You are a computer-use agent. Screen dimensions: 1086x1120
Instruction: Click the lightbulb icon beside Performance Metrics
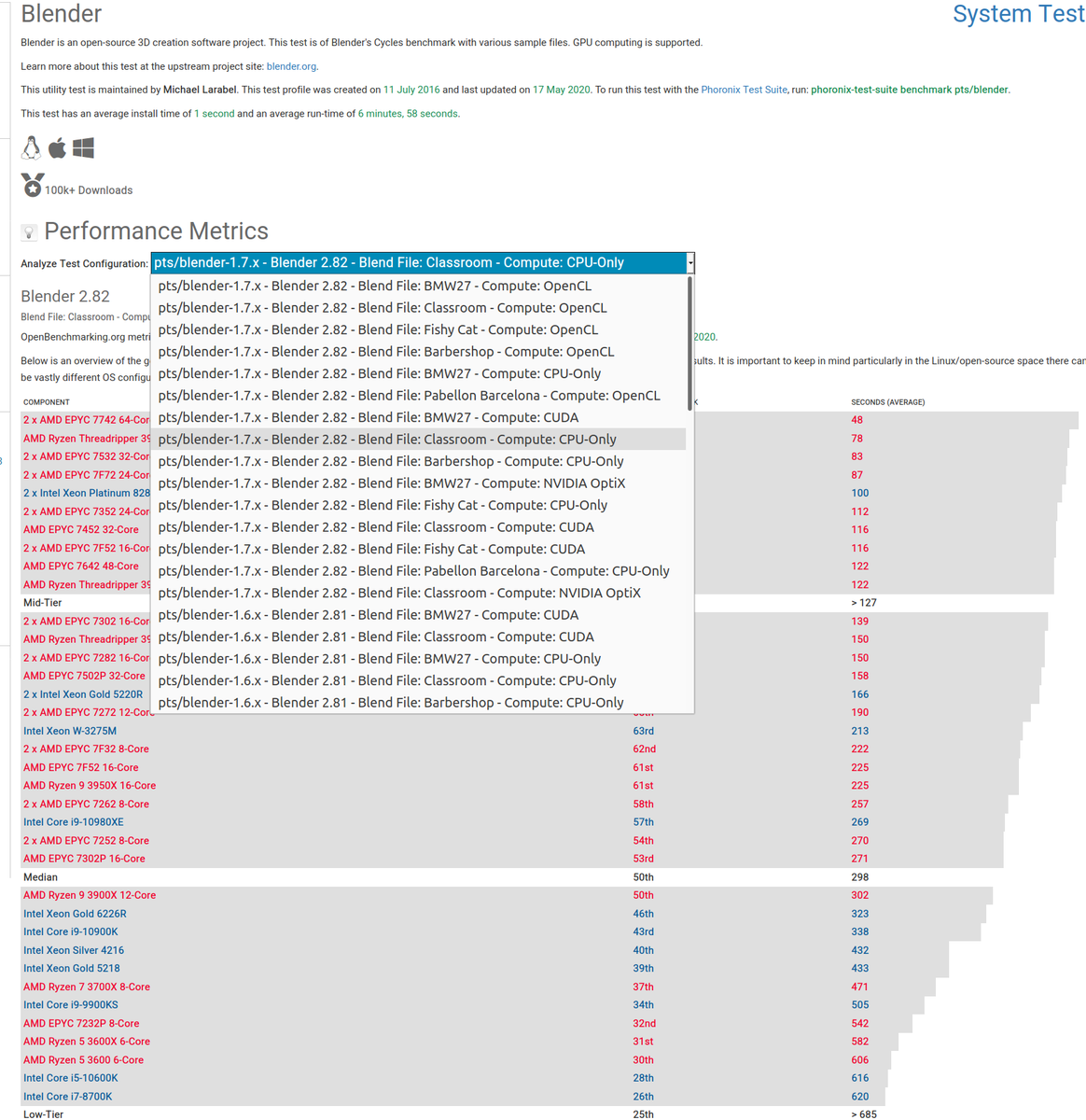(x=29, y=231)
